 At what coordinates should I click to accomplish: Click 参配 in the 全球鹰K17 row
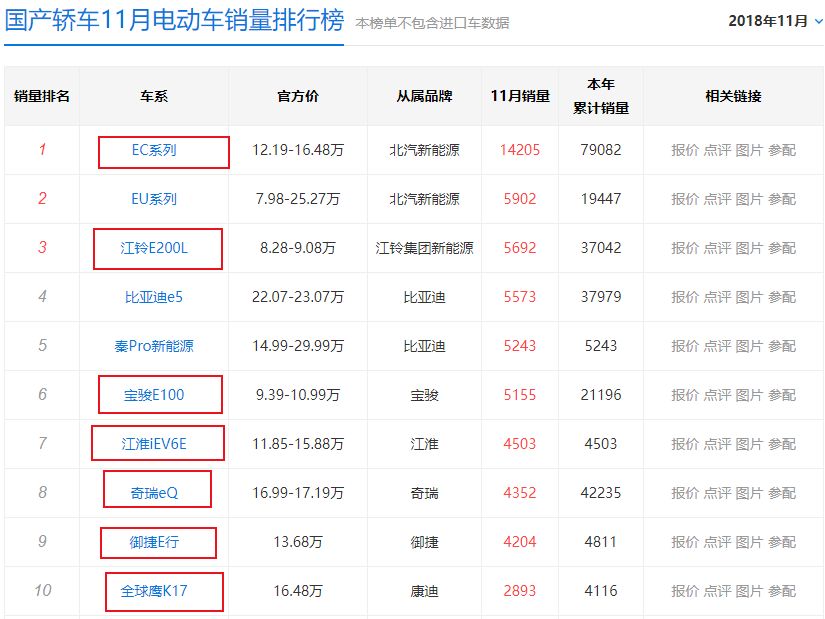(x=782, y=591)
